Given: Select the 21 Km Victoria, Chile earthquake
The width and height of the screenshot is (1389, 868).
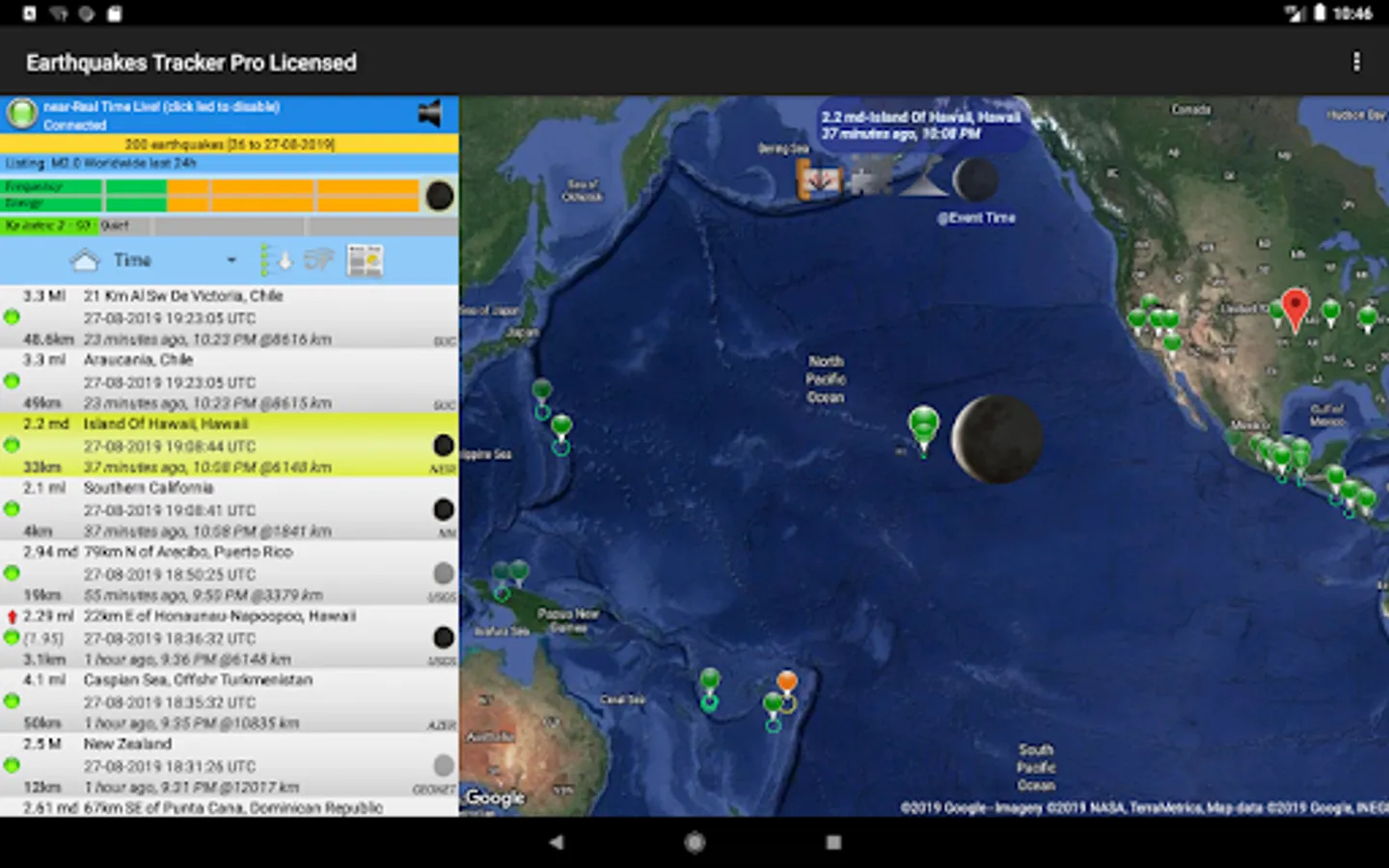Looking at the screenshot, I should pyautogui.click(x=230, y=316).
